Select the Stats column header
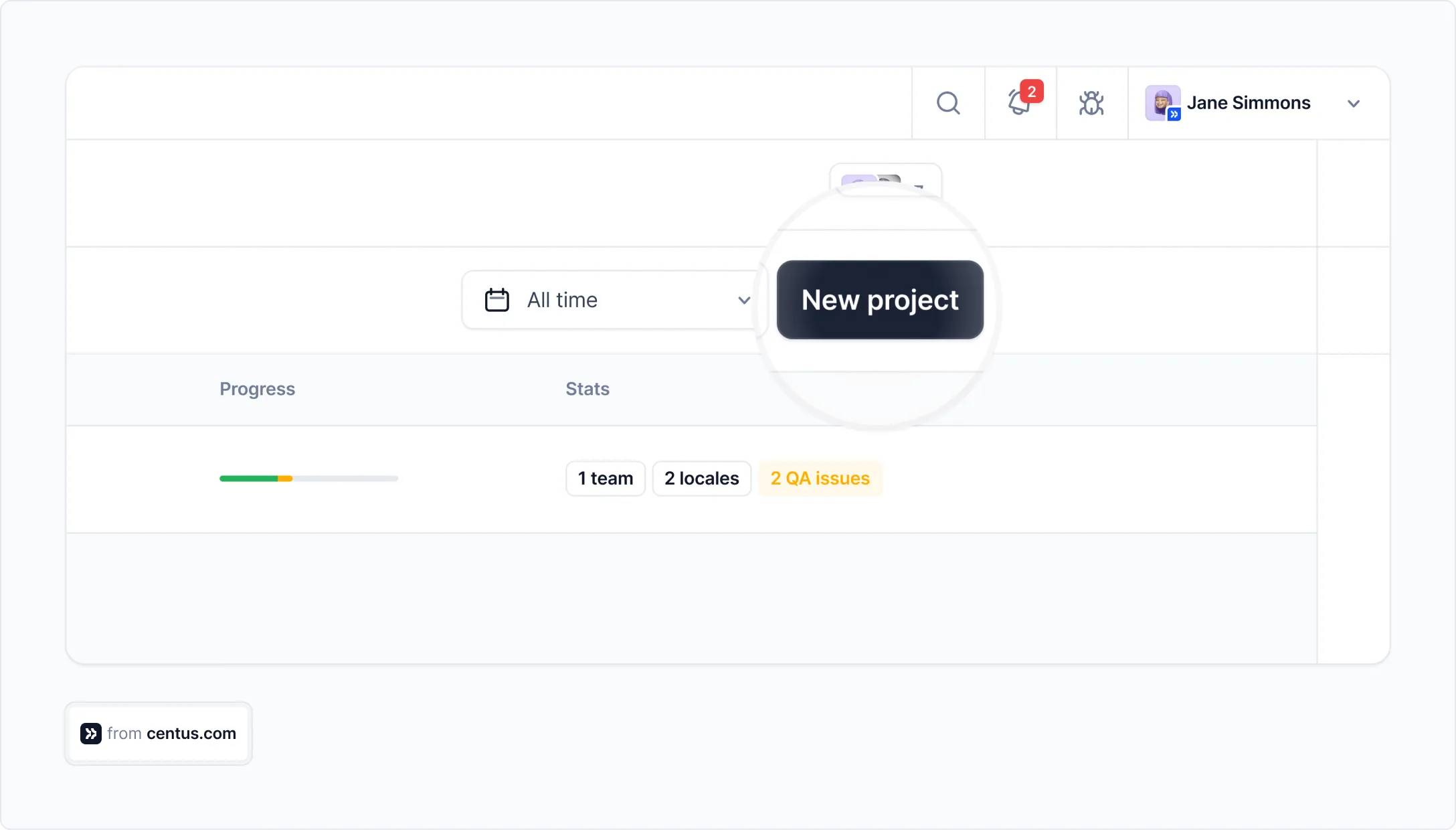The image size is (1456, 830). pyautogui.click(x=587, y=389)
